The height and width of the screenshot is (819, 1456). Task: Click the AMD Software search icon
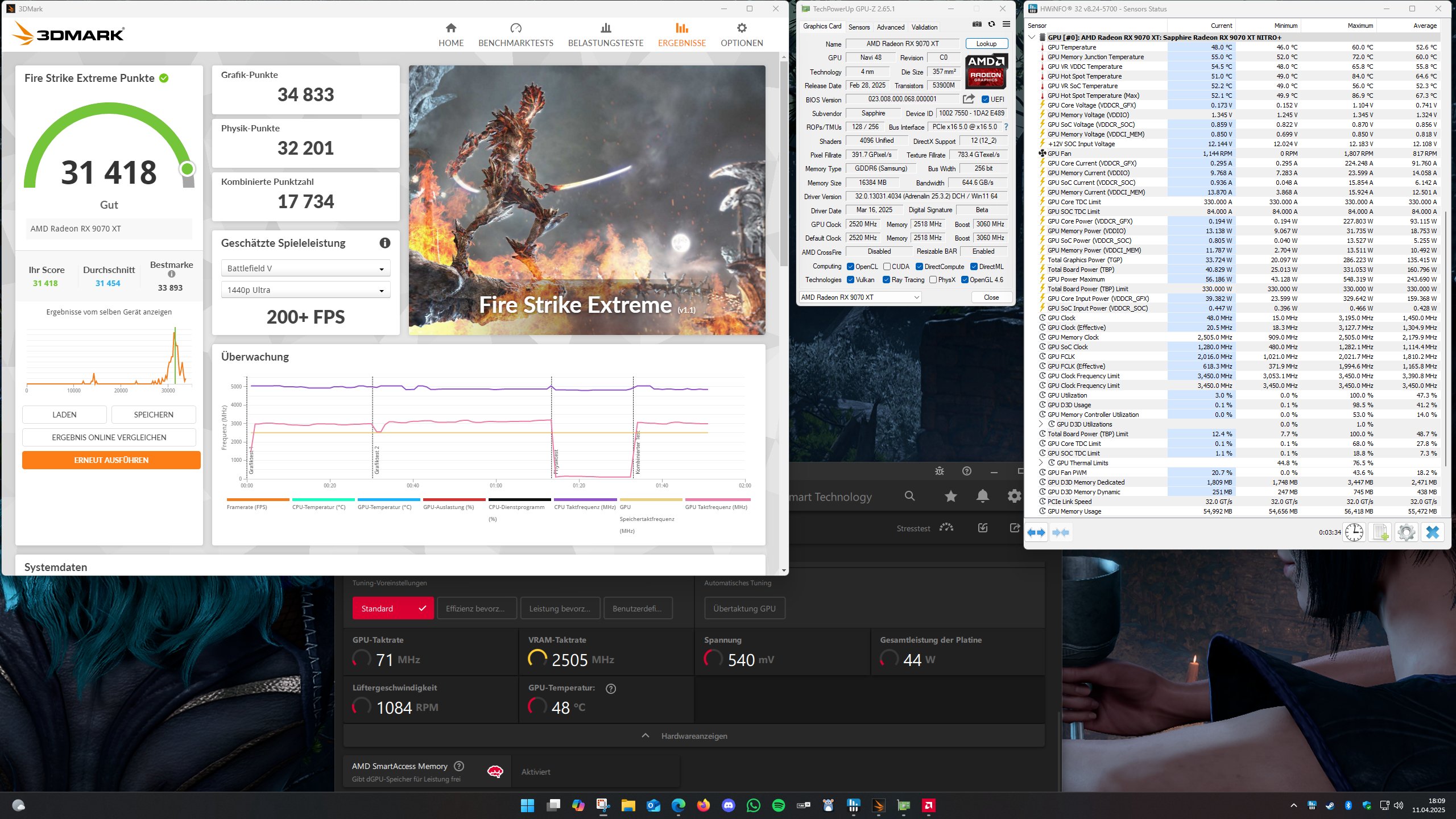point(909,496)
